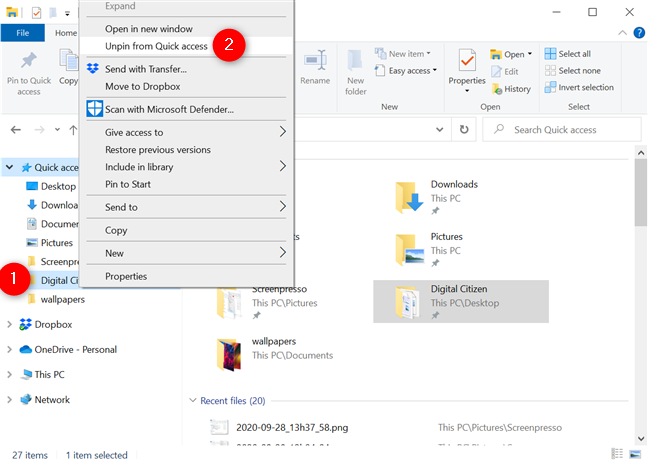Click the Pin to Quick access ribbon icon
This screenshot has width=648, height=464.
click(29, 74)
